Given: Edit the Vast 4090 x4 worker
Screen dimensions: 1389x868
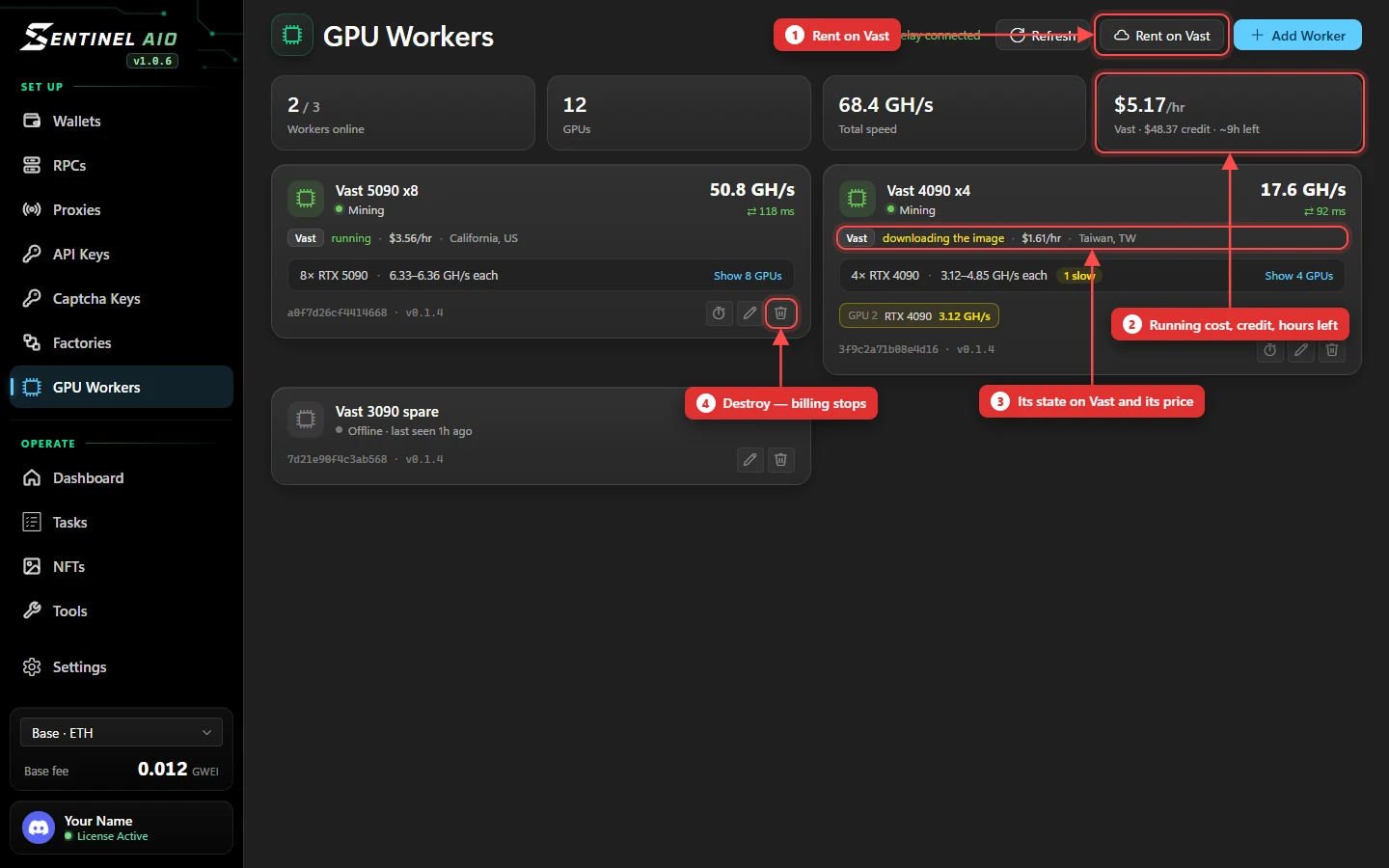Looking at the screenshot, I should coord(1300,350).
